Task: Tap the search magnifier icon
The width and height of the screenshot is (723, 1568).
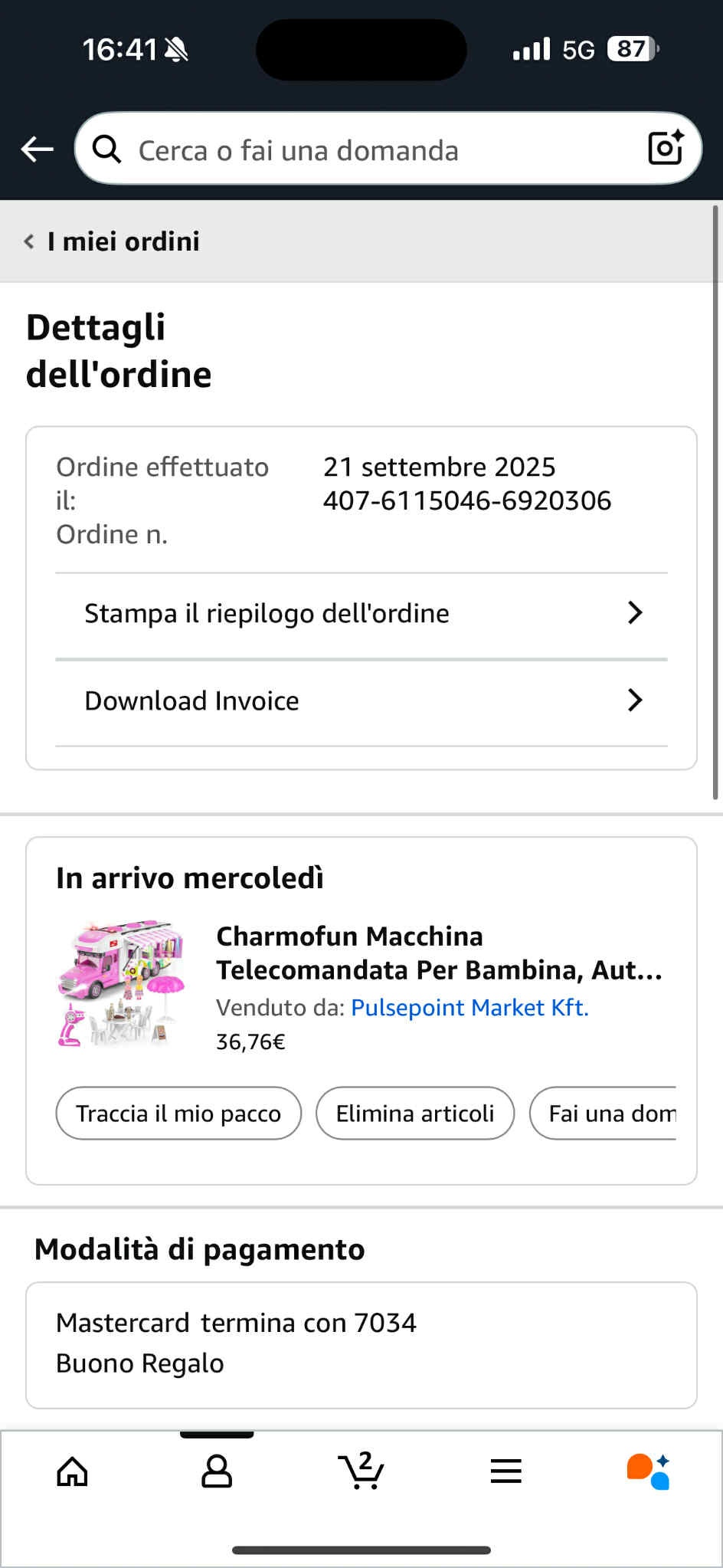Action: 107,149
